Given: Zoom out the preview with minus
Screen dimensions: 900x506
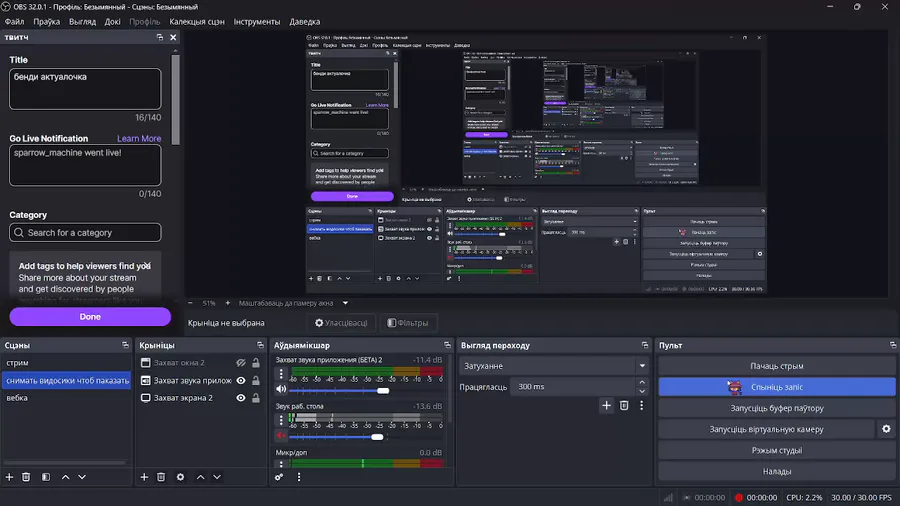Looking at the screenshot, I should coord(190,303).
